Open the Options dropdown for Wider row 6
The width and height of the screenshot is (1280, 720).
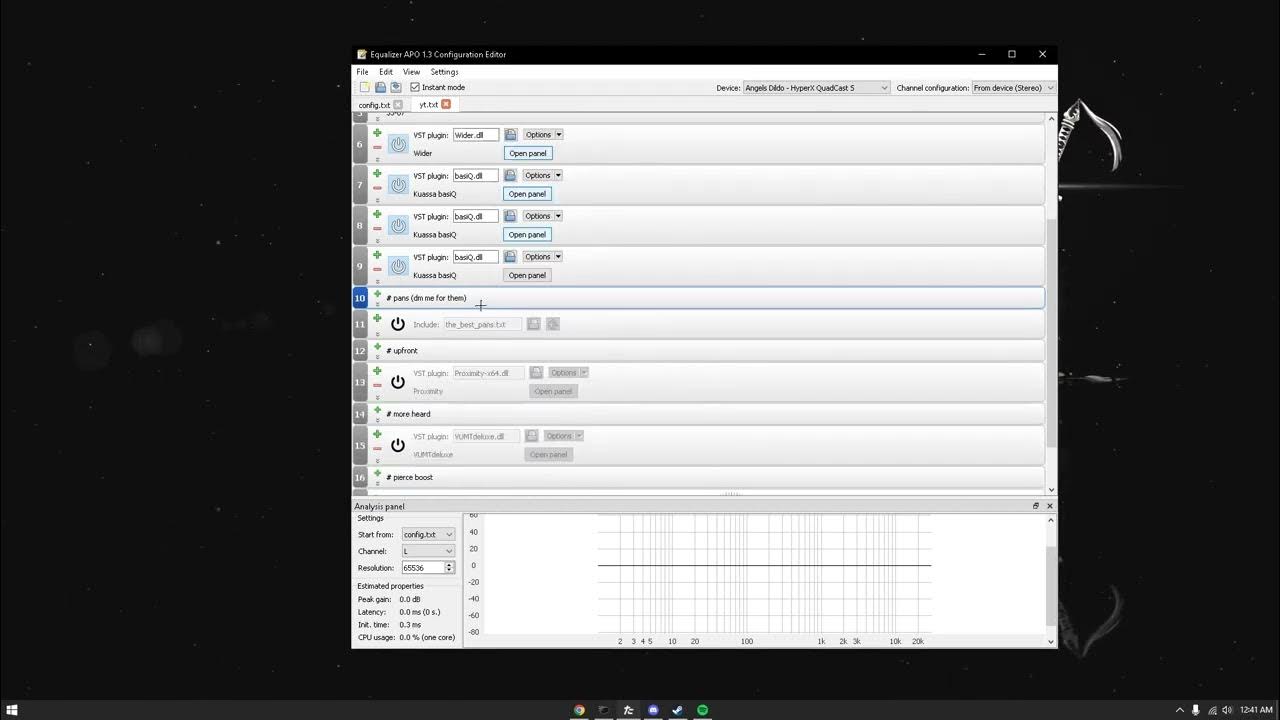click(x=543, y=135)
